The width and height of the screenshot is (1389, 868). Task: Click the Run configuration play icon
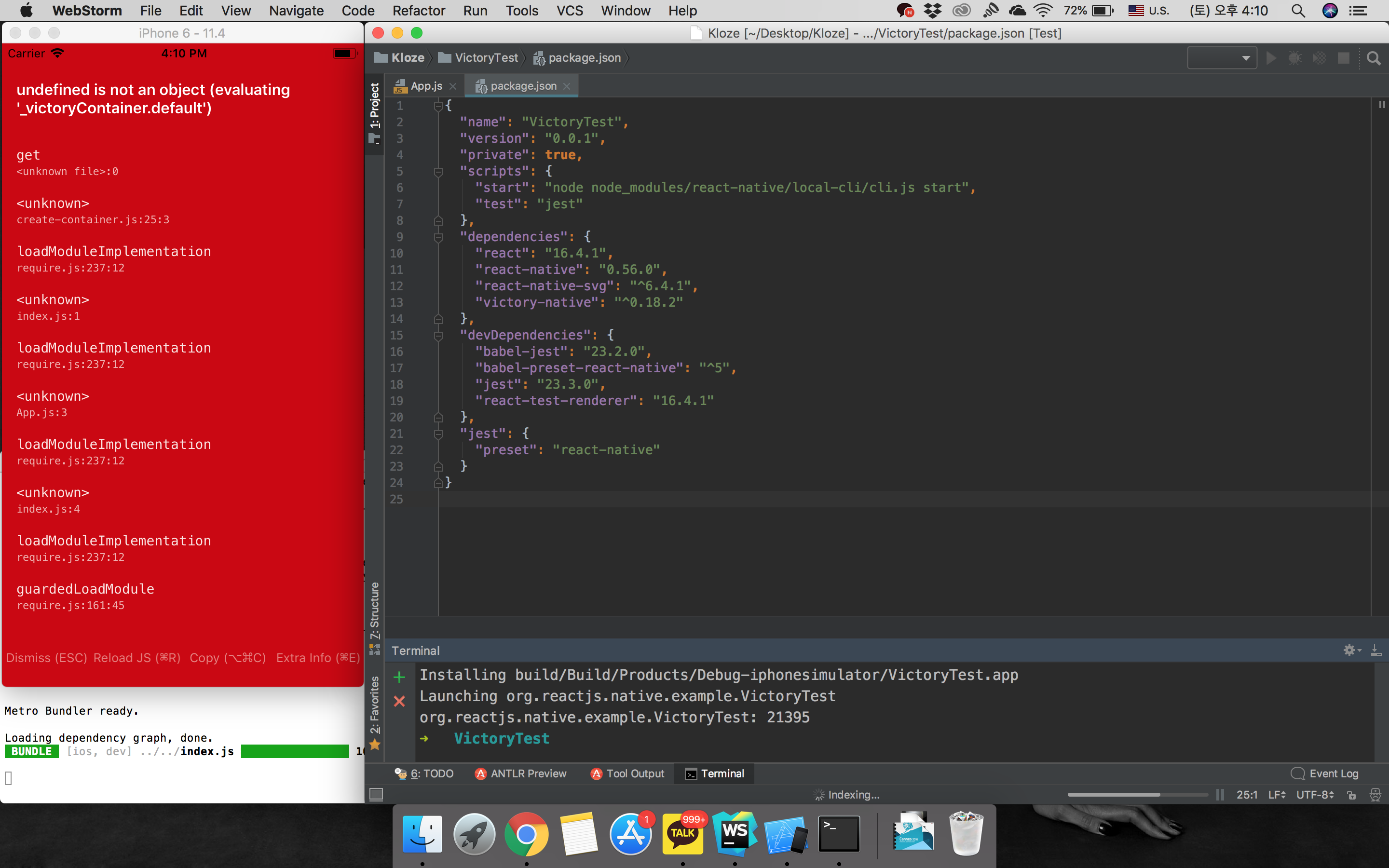1271,58
